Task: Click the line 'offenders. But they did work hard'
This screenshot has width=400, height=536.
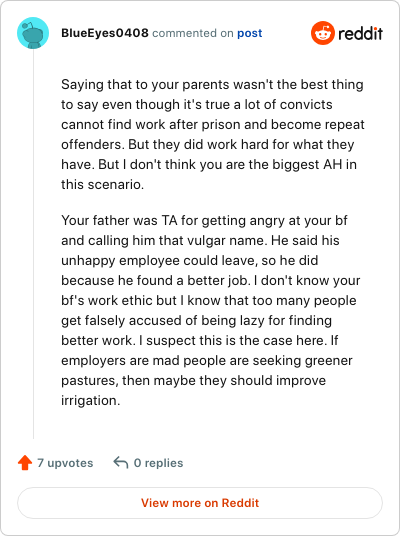Action: 208,144
